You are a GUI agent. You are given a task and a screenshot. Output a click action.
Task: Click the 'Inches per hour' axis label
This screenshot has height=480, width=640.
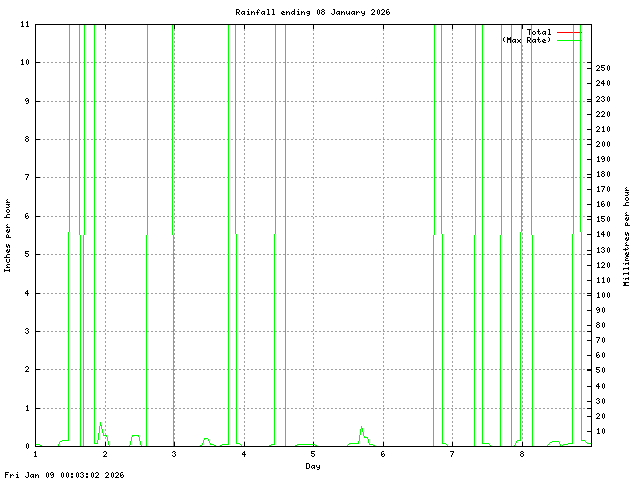[x=7, y=236]
